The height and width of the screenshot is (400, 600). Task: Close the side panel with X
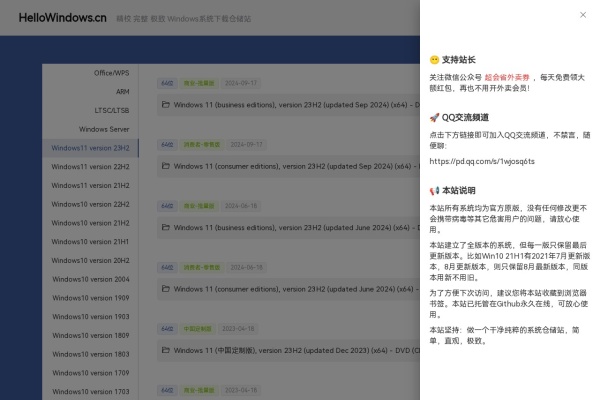coord(583,15)
